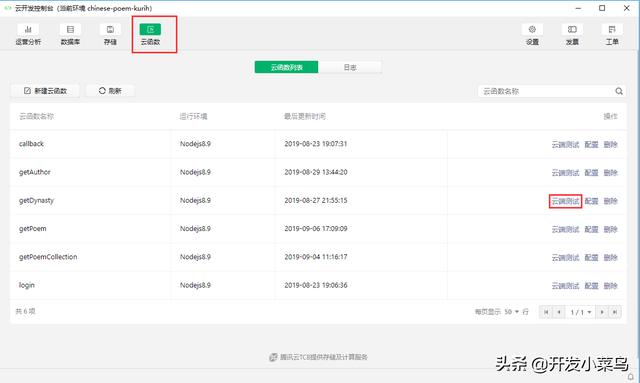Image resolution: width=640 pixels, height=383 pixels.
Task: Click the 腾讯云TCB footer text
Action: pyautogui.click(x=324, y=357)
